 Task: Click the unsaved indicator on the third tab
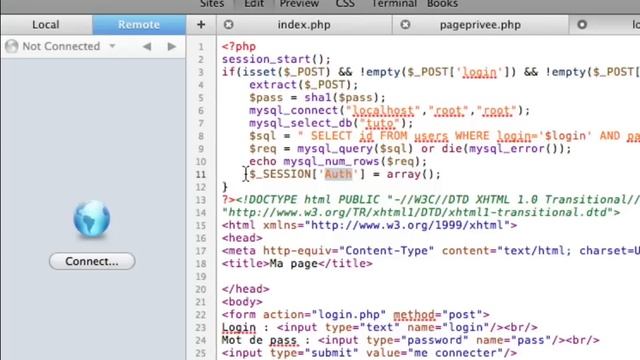click(x=582, y=25)
